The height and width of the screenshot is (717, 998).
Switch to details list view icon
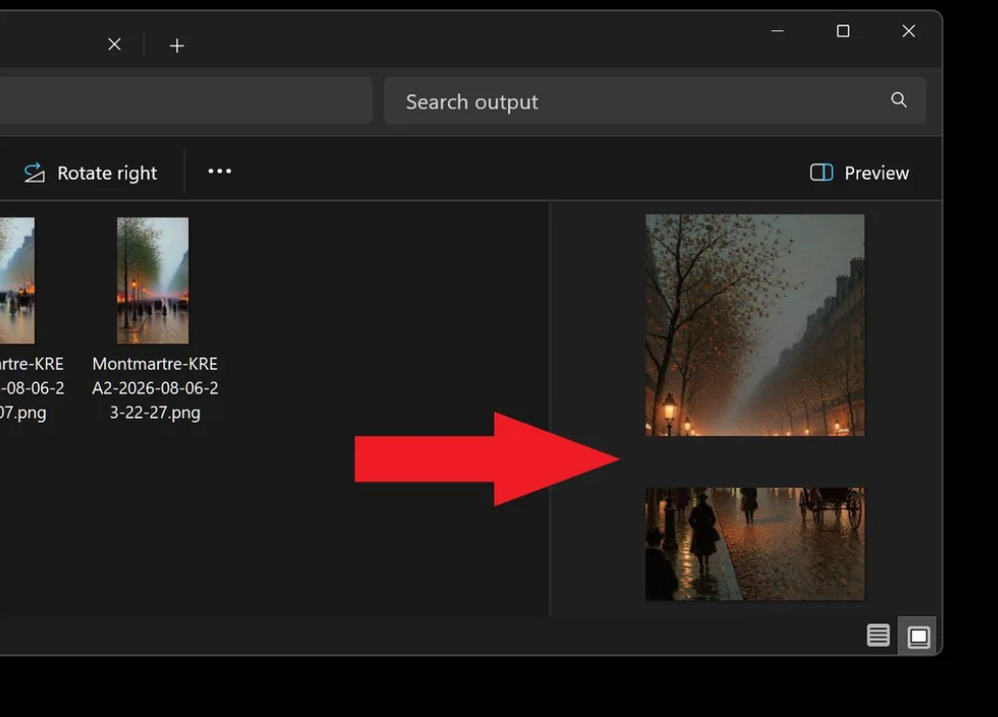point(878,635)
